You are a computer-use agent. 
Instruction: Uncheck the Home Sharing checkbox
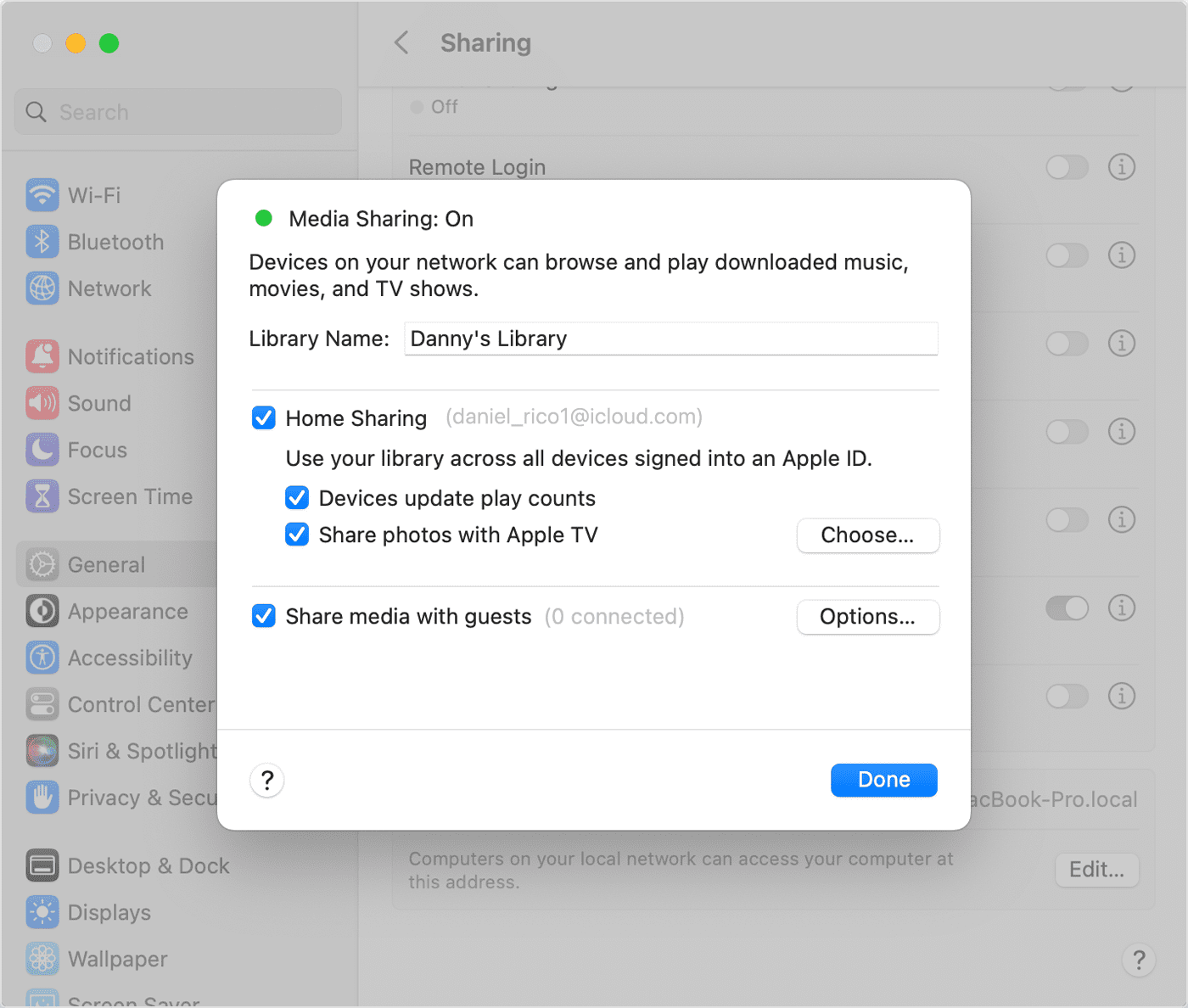(x=264, y=417)
